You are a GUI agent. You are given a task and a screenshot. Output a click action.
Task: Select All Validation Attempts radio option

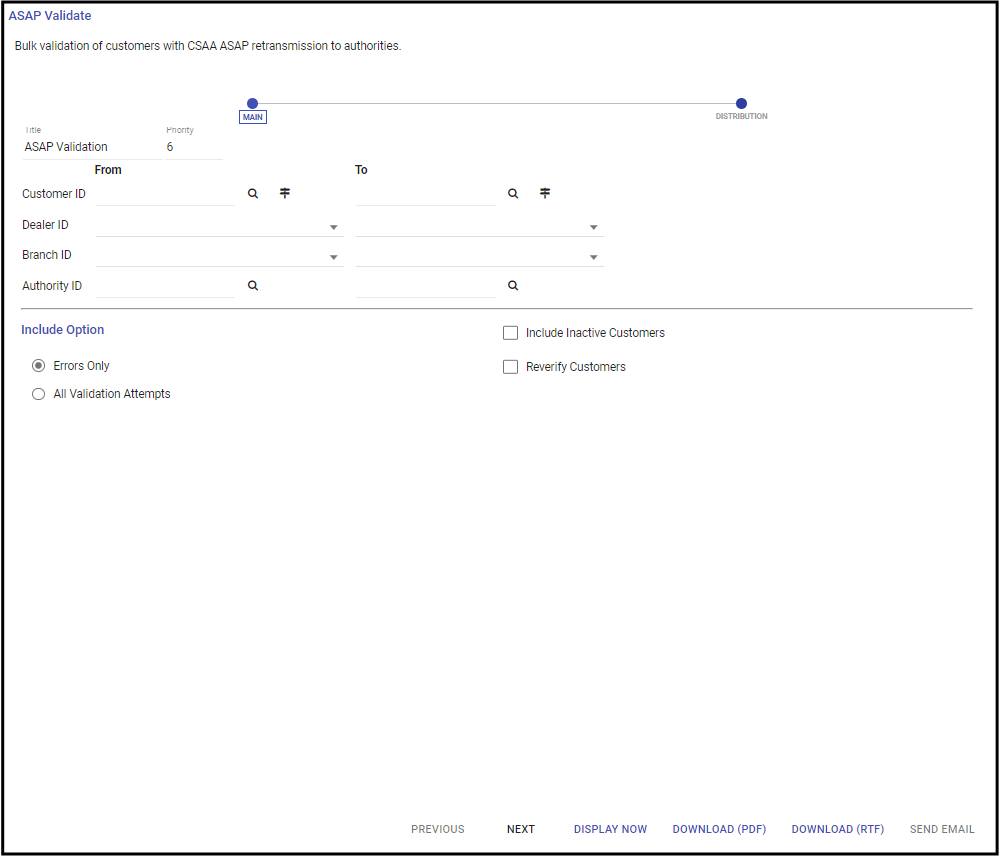click(38, 394)
